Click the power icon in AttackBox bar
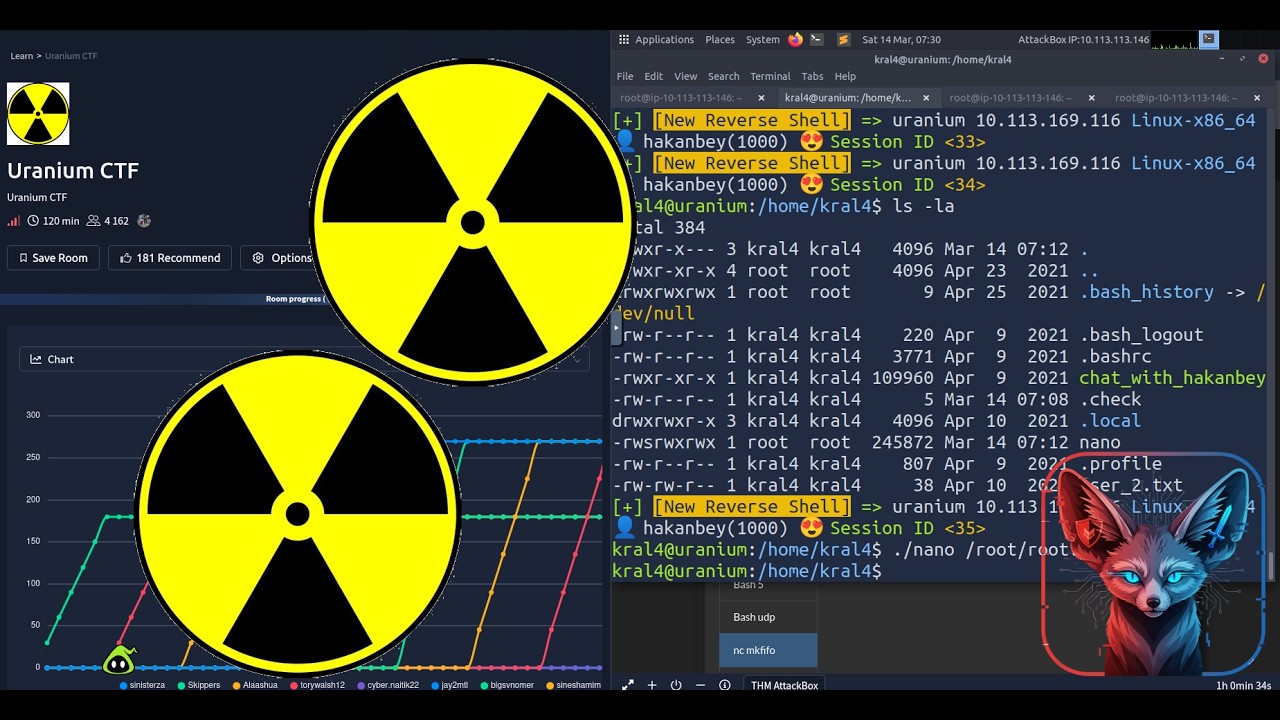The width and height of the screenshot is (1280, 720). point(676,685)
